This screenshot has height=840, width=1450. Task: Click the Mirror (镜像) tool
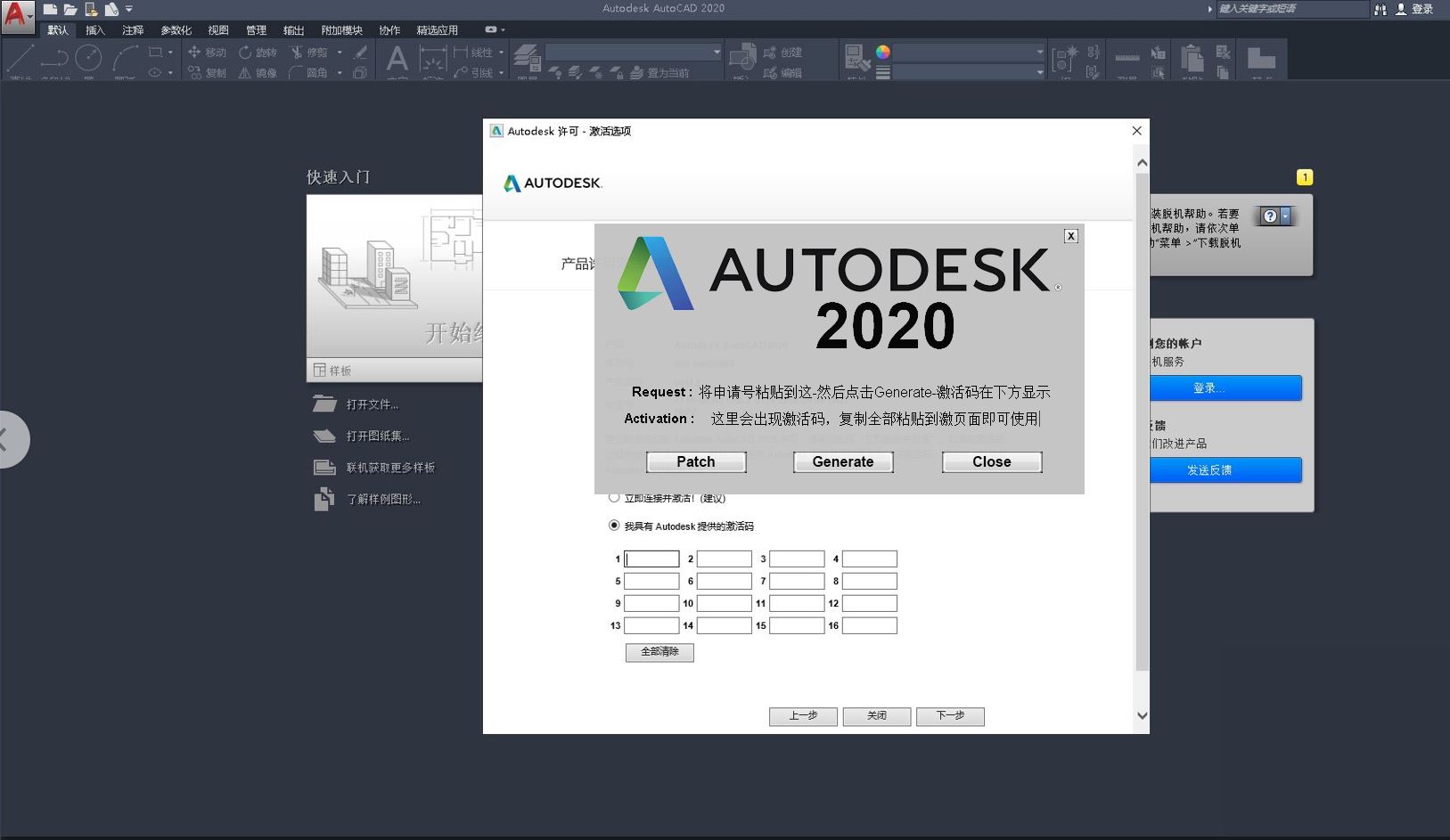[258, 73]
